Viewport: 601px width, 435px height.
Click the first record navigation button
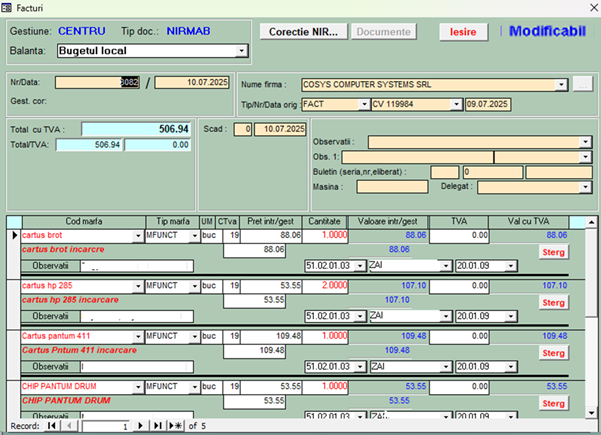(52, 425)
